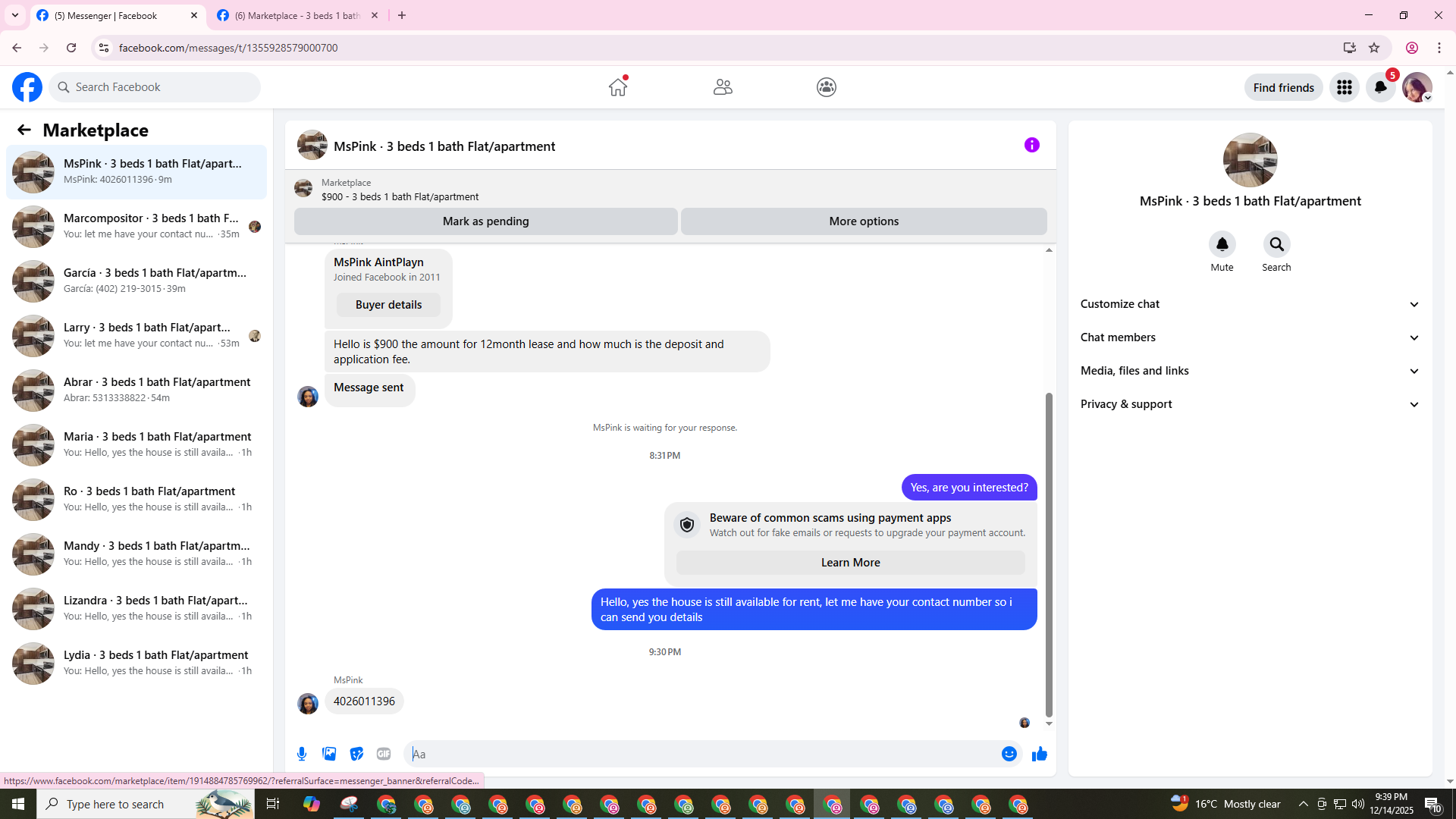The width and height of the screenshot is (1456, 819).
Task: Open the GIF picker
Action: [x=384, y=754]
